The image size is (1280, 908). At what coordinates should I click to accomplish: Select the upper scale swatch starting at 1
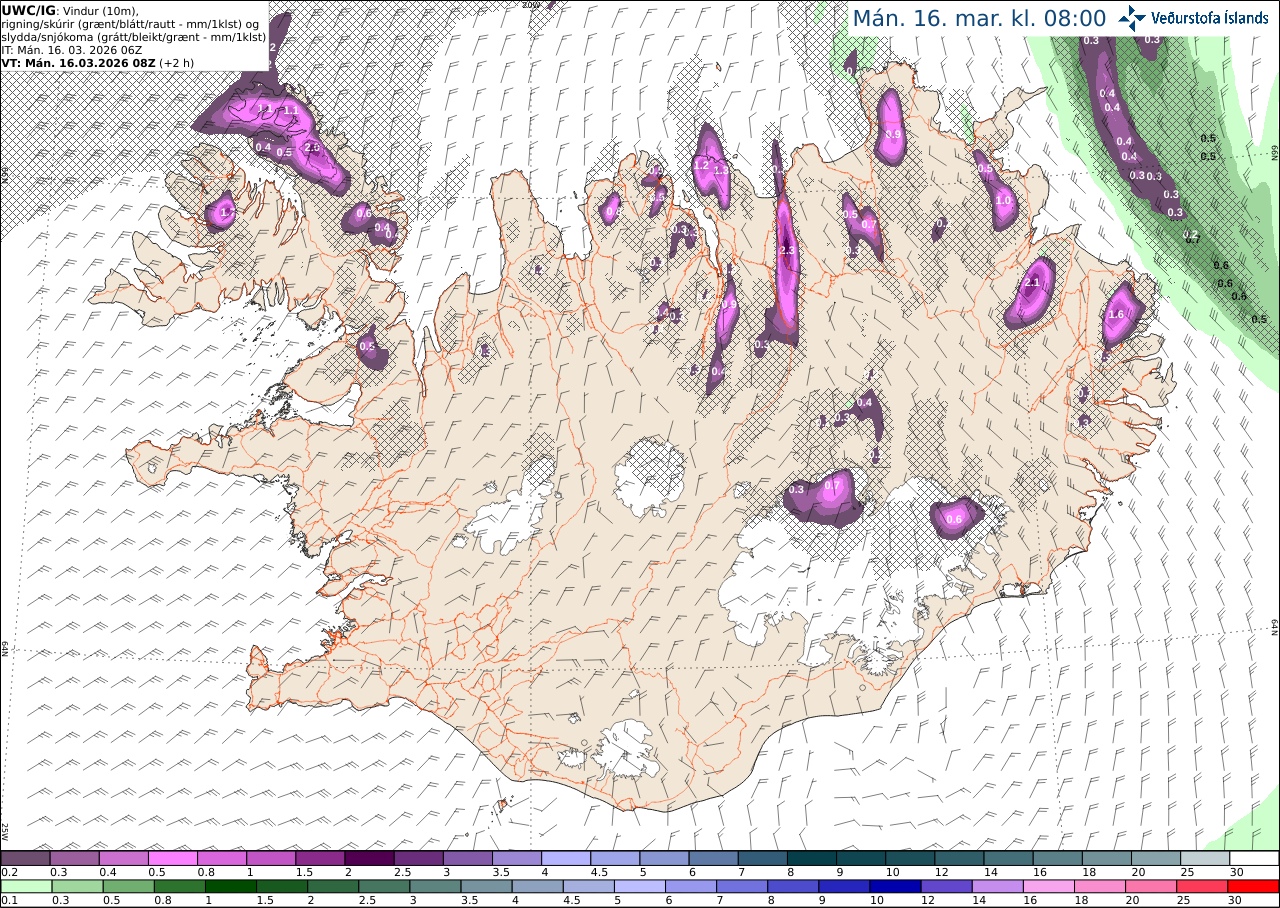(271, 858)
